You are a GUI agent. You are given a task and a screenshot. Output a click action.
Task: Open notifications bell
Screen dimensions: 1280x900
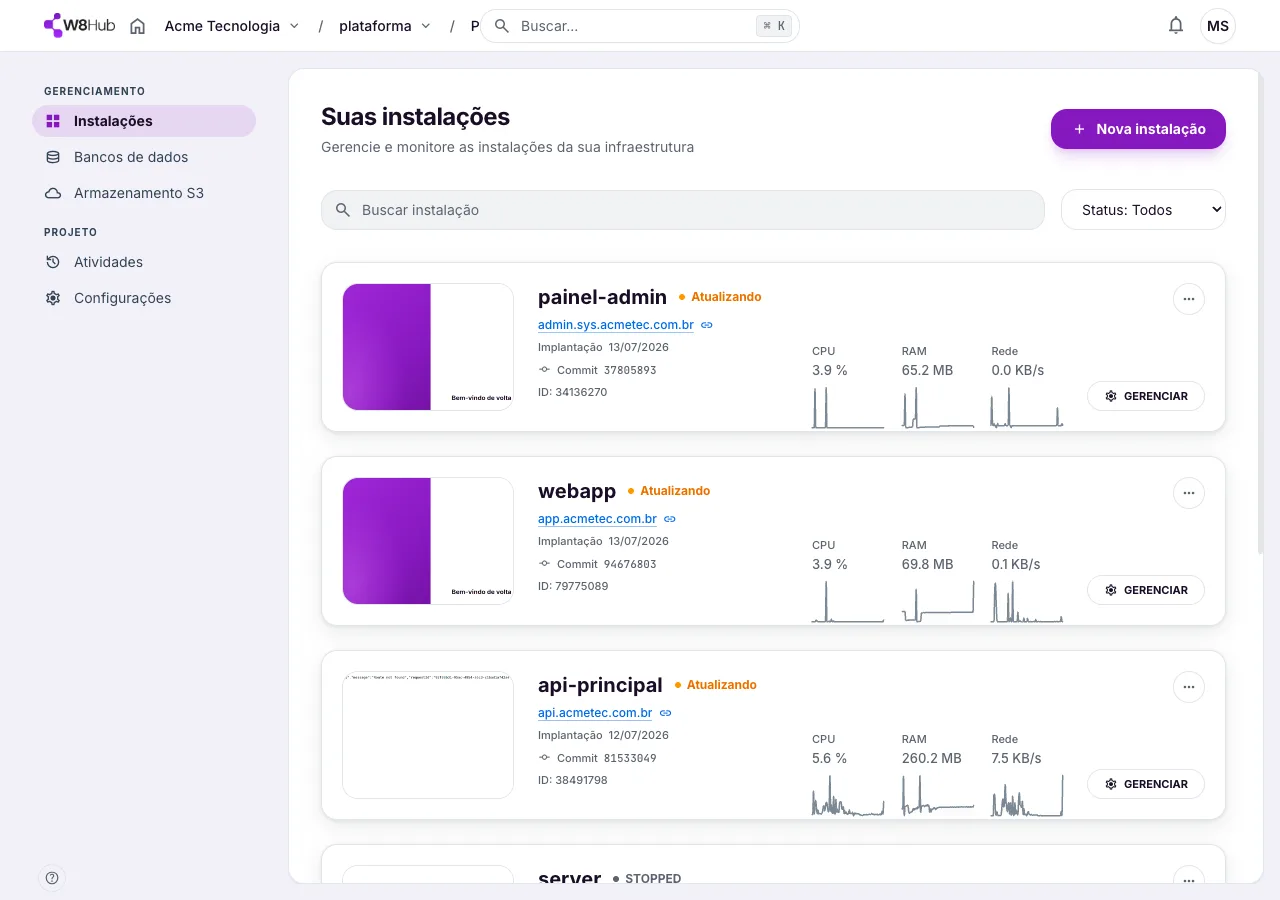1176,26
